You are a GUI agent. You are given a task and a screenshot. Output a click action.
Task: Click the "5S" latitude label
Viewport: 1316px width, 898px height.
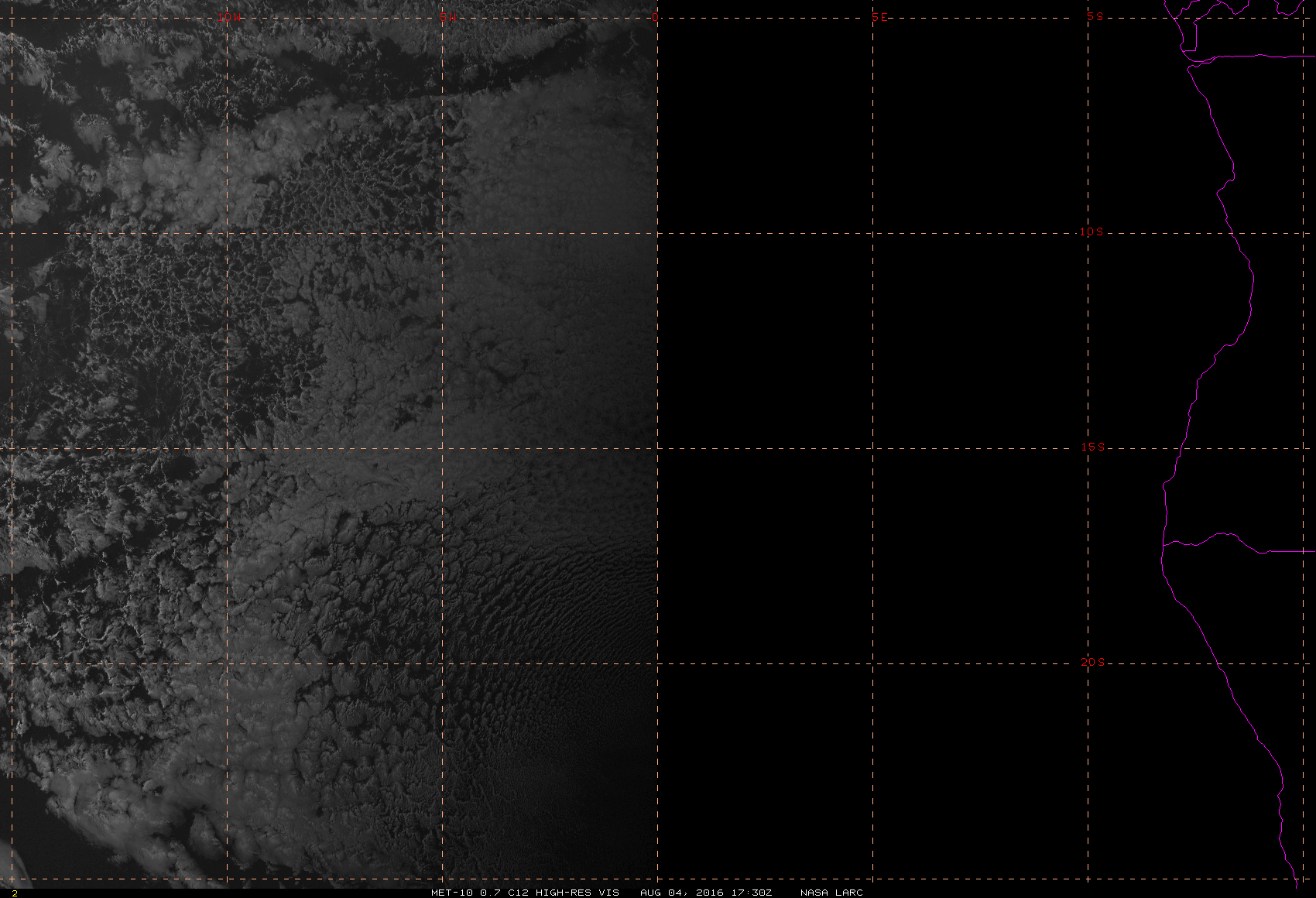pyautogui.click(x=1095, y=16)
